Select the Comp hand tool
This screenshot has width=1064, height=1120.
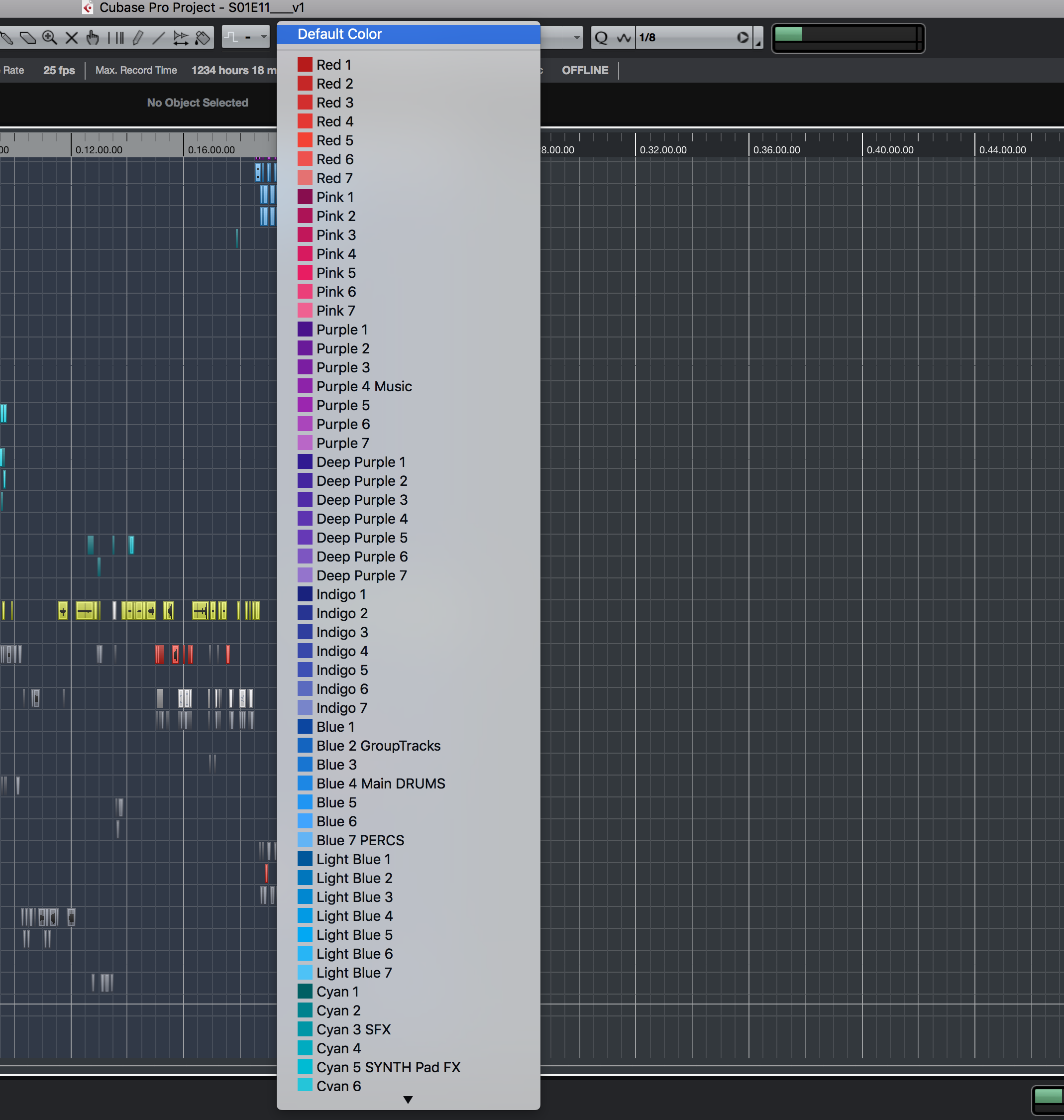click(x=93, y=38)
